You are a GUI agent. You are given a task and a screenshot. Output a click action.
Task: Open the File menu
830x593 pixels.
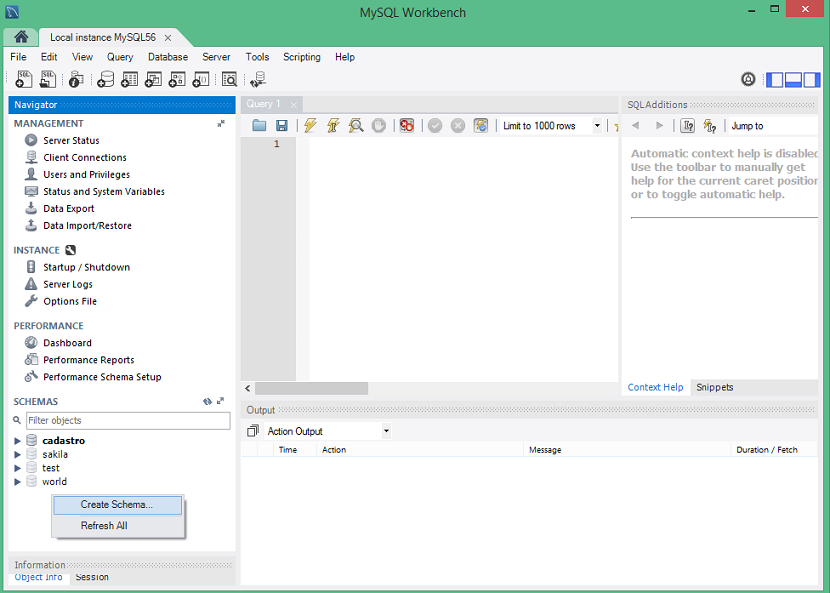(18, 57)
